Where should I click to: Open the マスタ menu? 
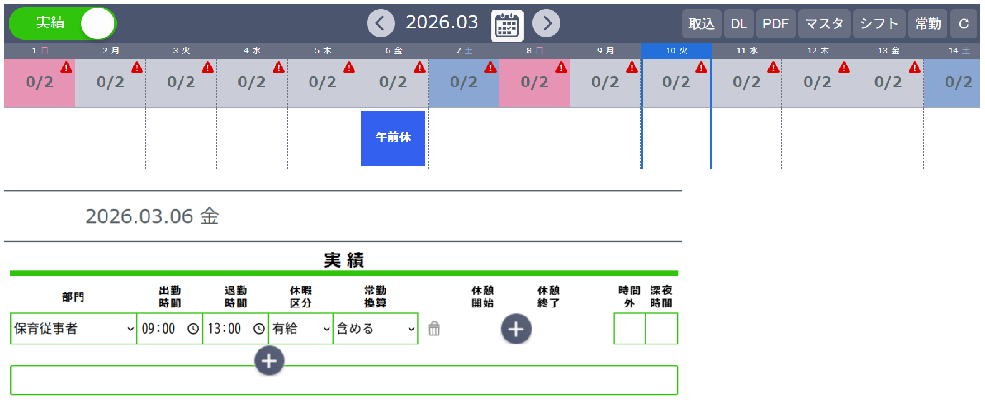(823, 23)
